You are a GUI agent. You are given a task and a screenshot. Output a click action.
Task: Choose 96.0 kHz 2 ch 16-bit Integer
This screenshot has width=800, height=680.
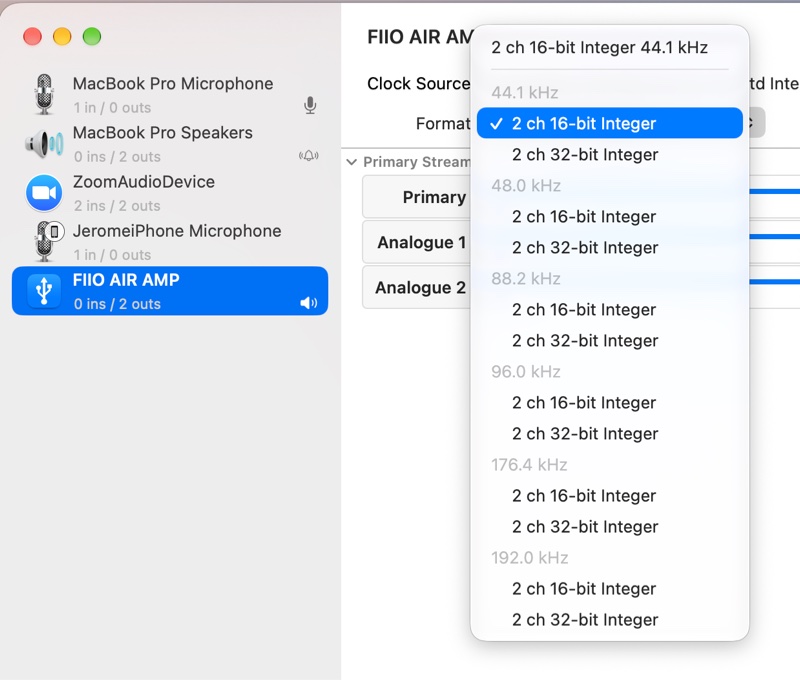pyautogui.click(x=610, y=402)
